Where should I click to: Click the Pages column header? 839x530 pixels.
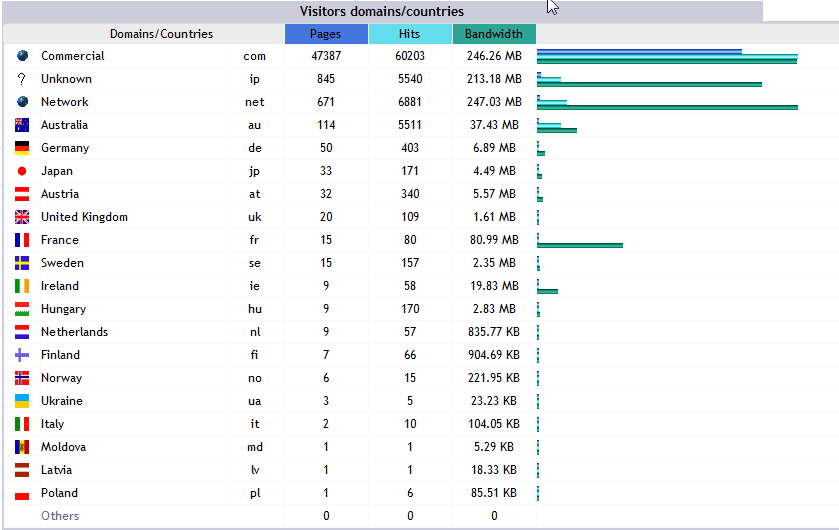click(326, 34)
